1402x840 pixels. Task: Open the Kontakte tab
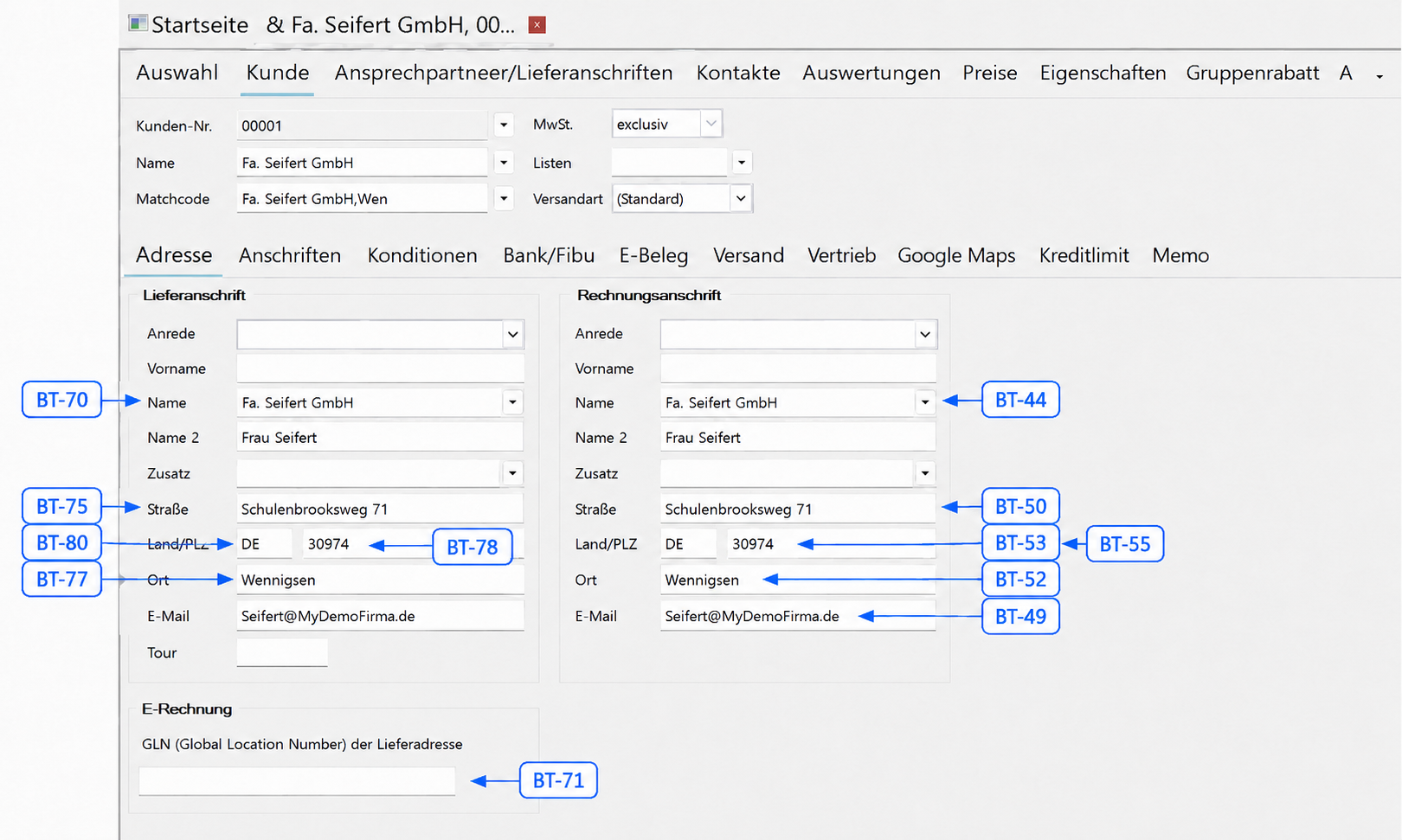738,73
